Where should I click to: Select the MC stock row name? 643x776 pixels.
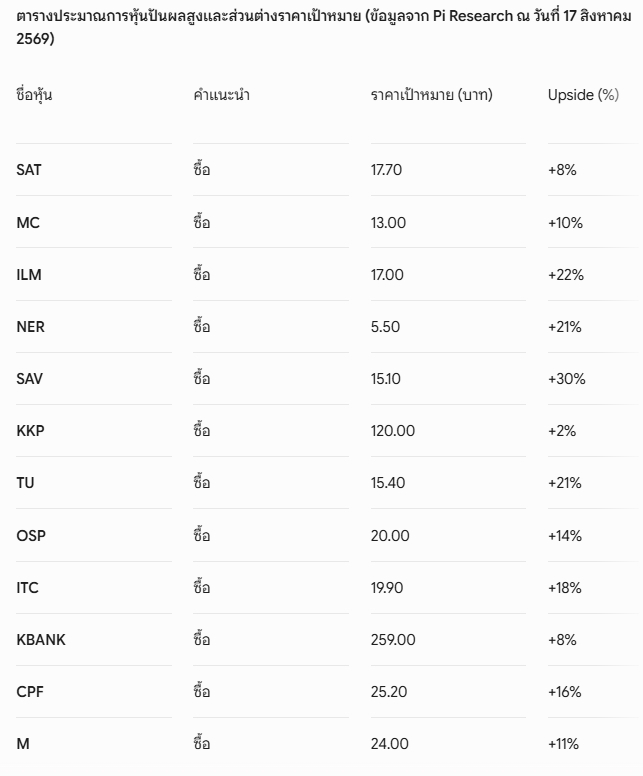(28, 223)
